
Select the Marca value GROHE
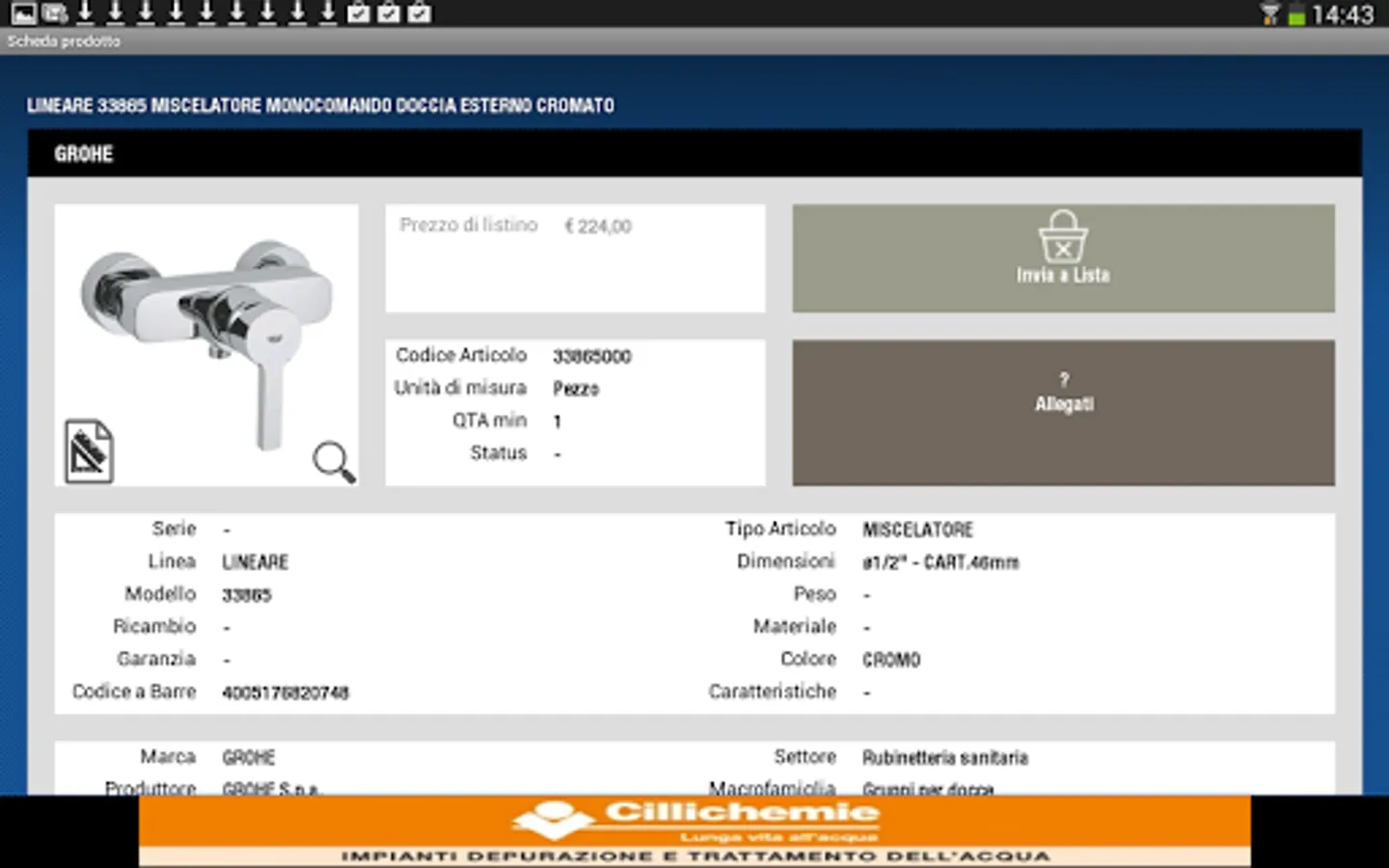(249, 757)
